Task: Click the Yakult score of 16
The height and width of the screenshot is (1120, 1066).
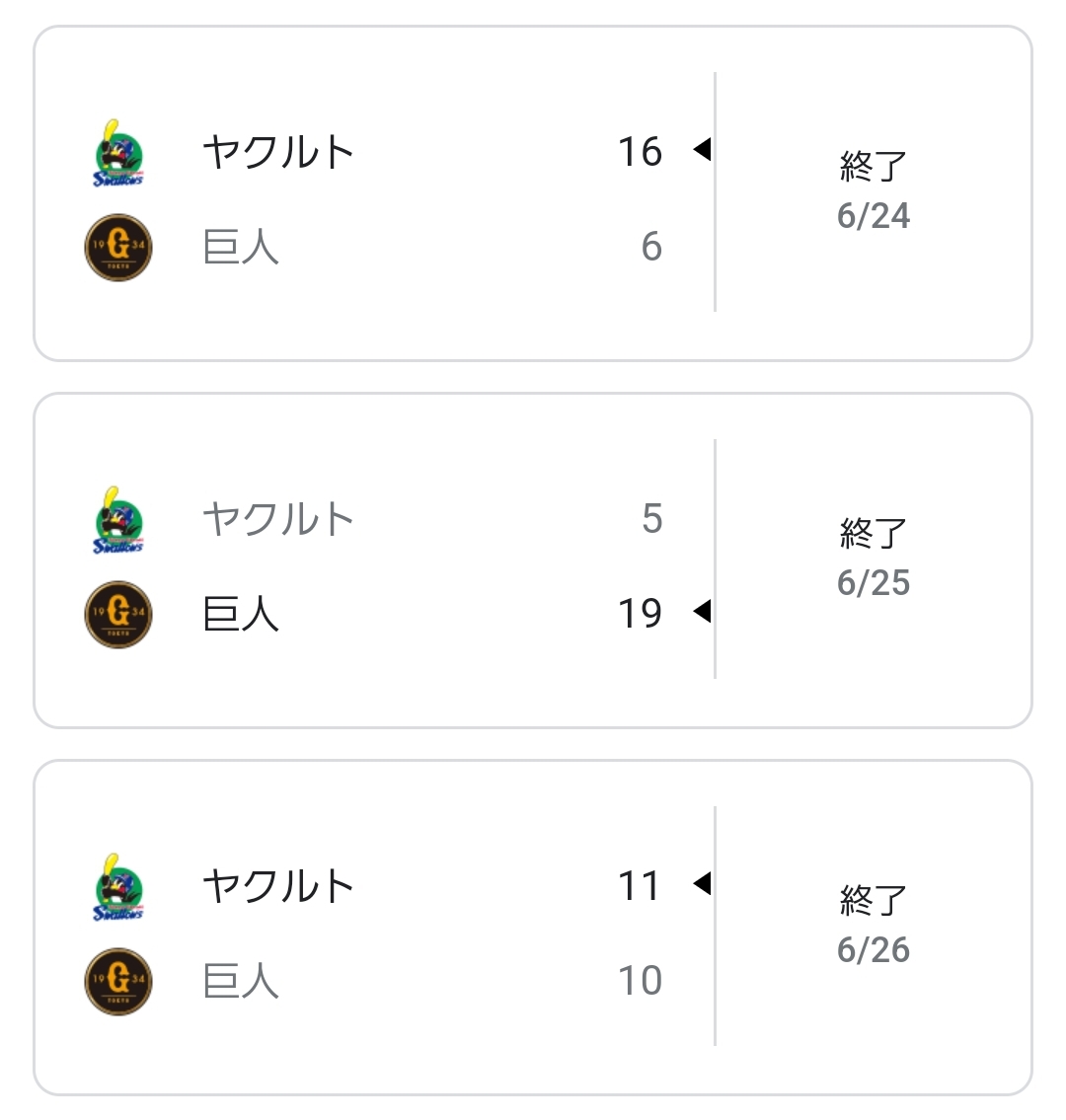Action: (x=640, y=152)
